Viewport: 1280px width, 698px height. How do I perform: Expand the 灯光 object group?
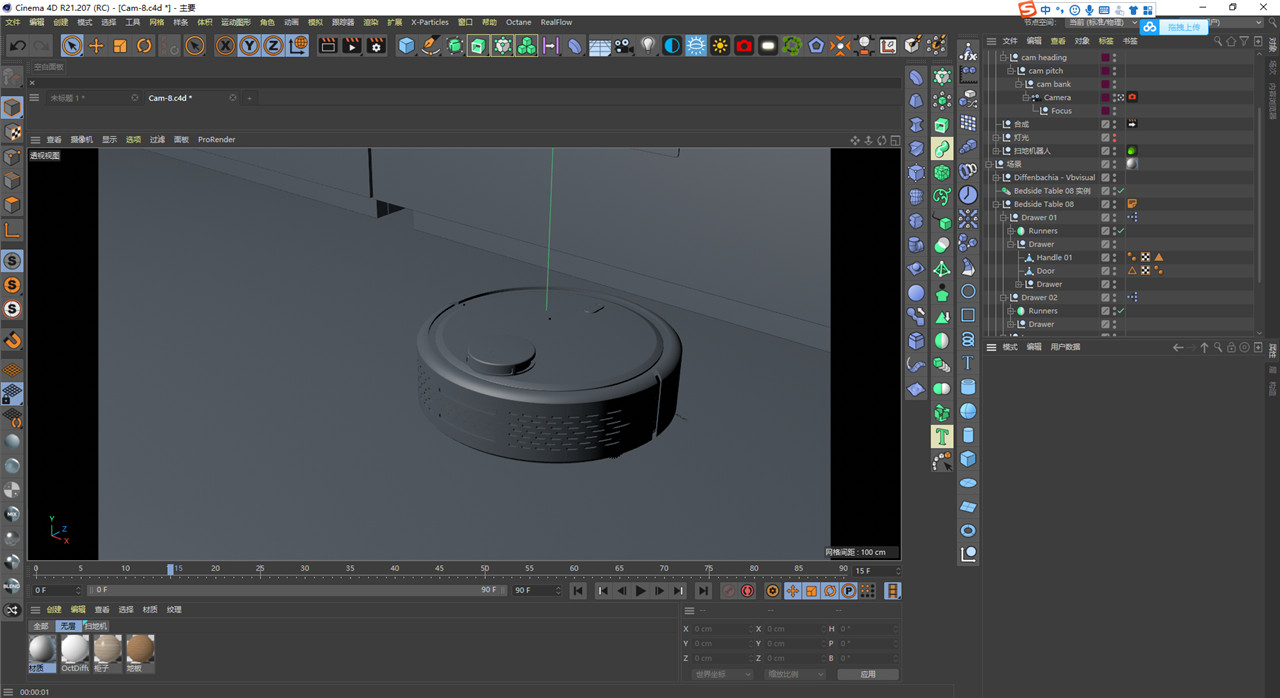[x=996, y=138]
